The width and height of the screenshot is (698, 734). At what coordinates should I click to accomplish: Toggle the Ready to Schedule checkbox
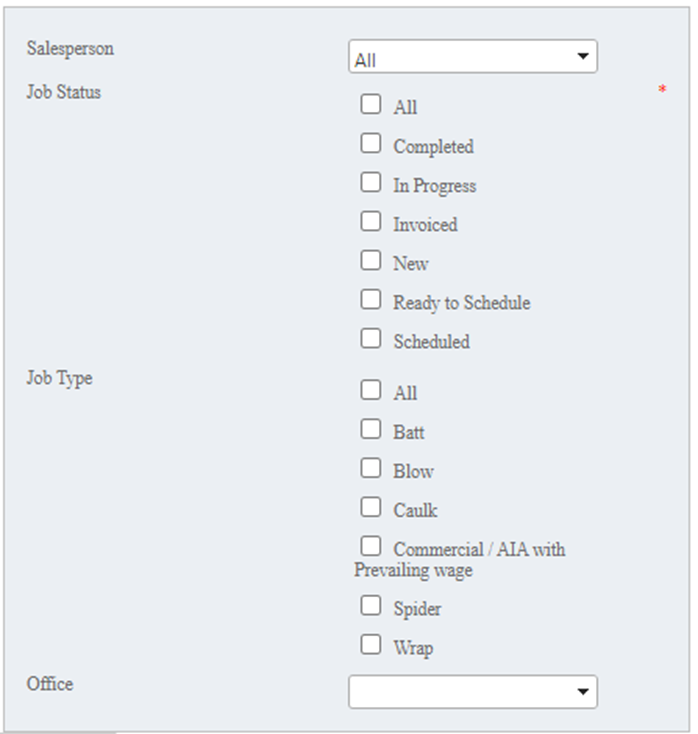tap(371, 299)
